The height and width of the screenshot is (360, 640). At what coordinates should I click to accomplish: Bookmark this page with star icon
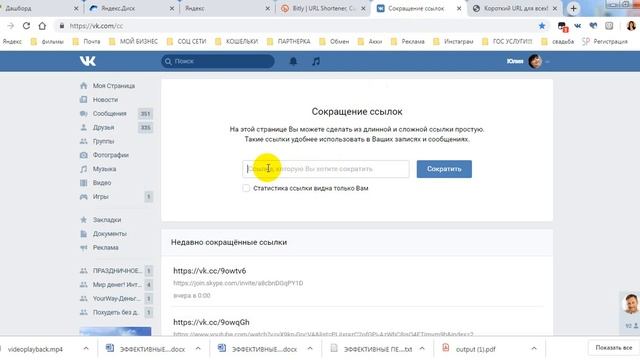pyautogui.click(x=542, y=26)
